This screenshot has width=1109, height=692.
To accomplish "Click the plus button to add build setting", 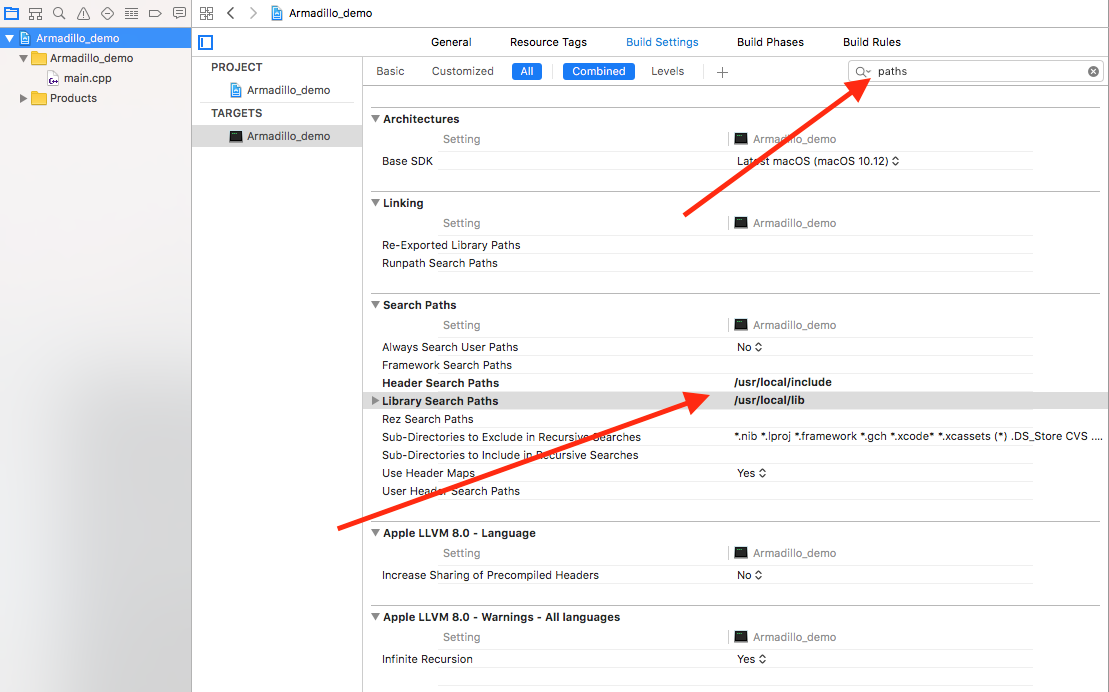I will click(x=722, y=72).
